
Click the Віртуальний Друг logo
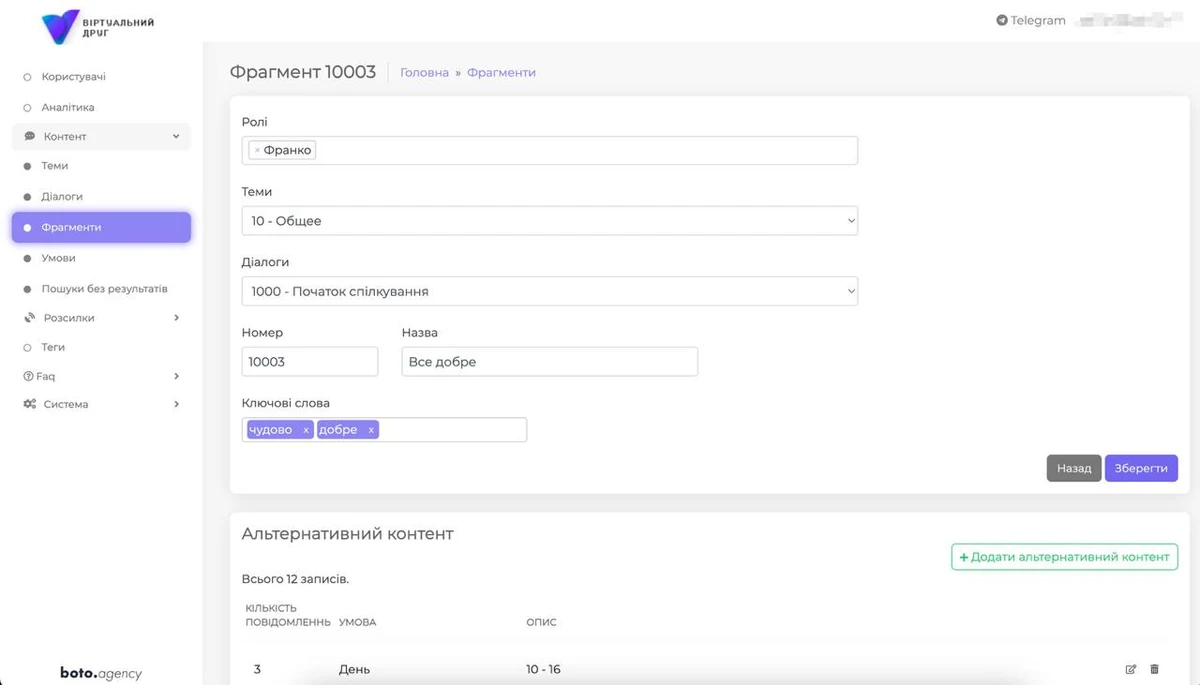[x=97, y=27]
